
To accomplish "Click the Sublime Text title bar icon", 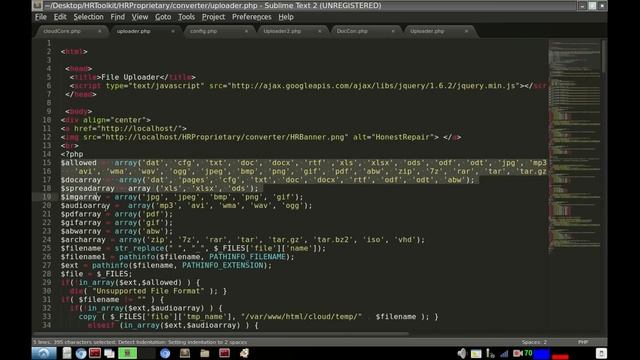I will [38, 5].
